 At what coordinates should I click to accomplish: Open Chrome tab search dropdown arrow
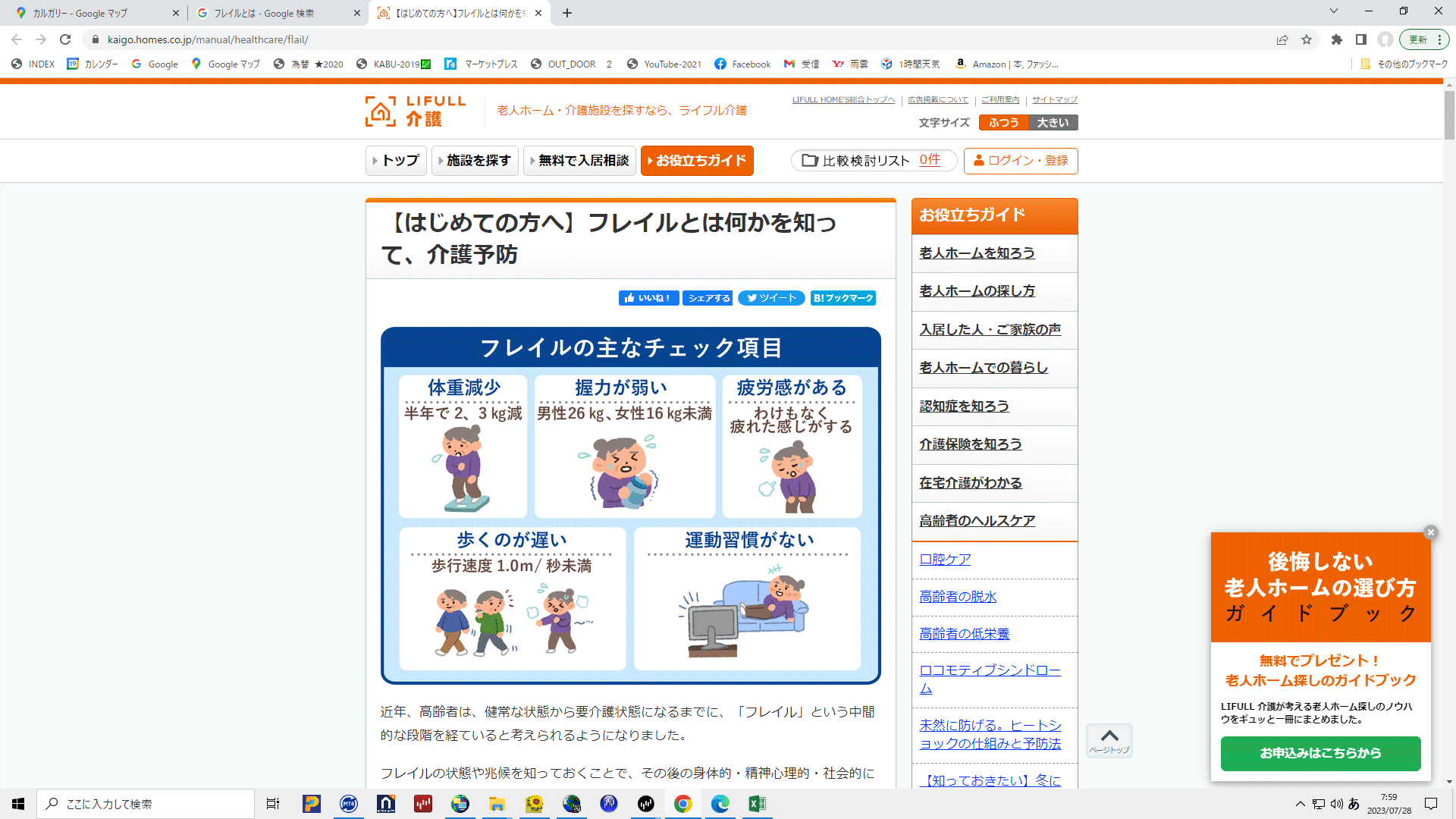click(1334, 11)
